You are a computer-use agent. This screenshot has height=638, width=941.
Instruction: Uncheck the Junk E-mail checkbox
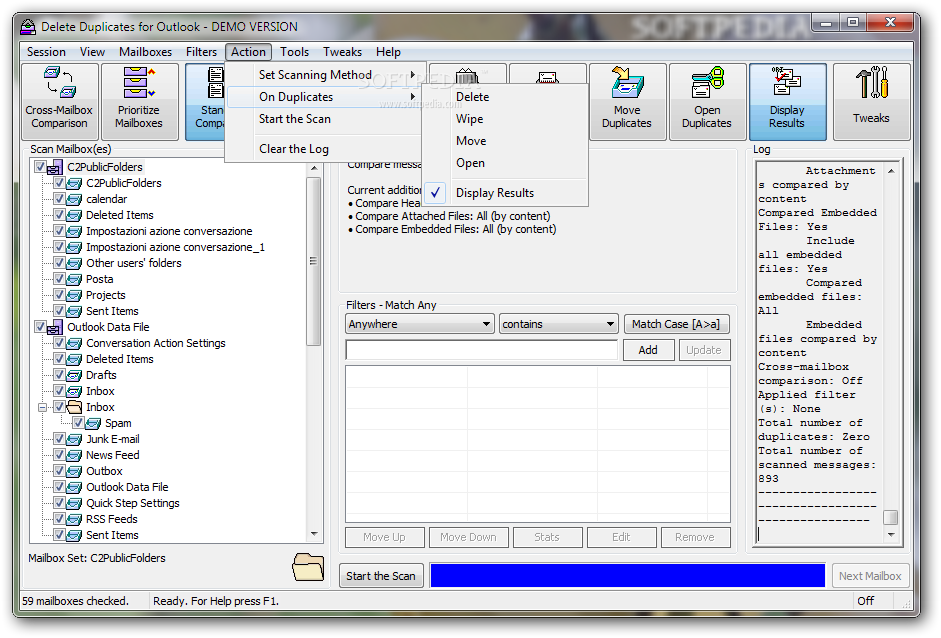pyautogui.click(x=59, y=439)
